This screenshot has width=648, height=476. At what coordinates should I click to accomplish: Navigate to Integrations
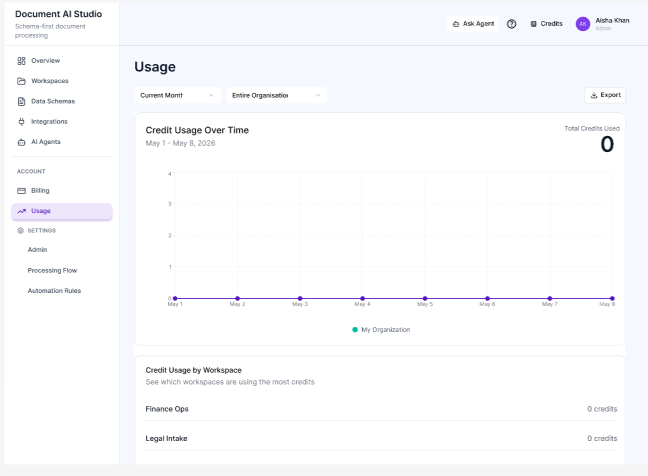click(x=62, y=121)
